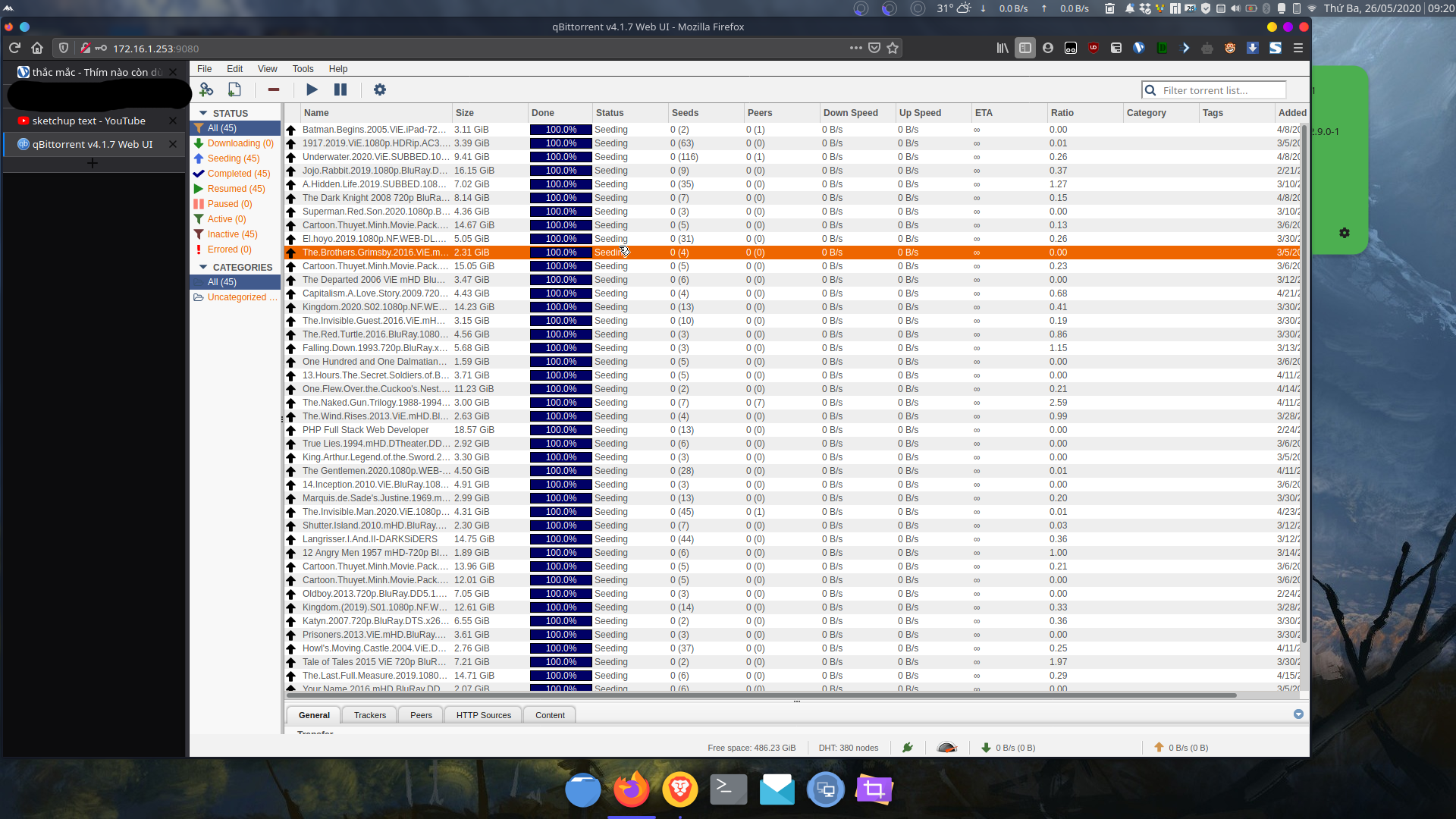This screenshot has width=1456, height=819.
Task: Click the download speed arrow in status bar
Action: (986, 748)
